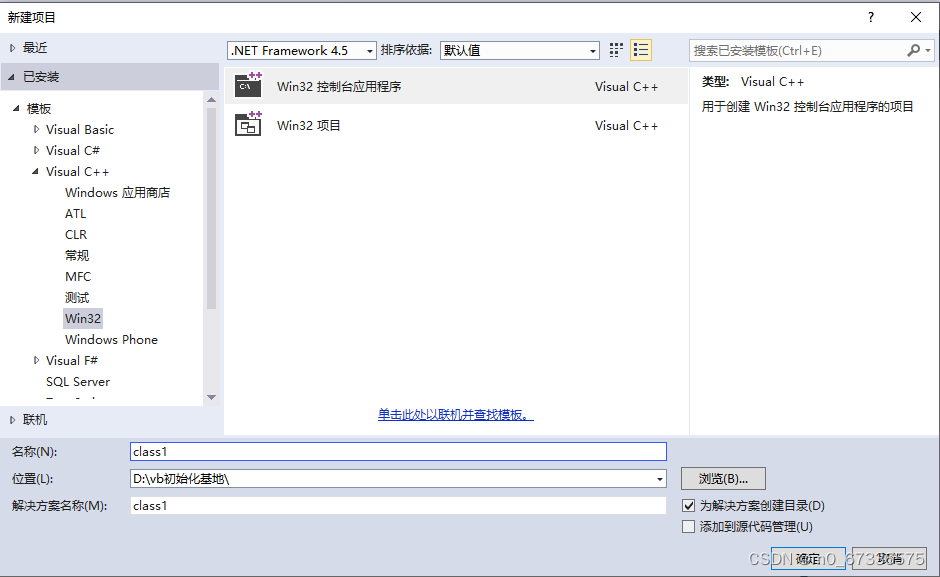Enable 添加到源代码管理(U)
Viewport: 940px width, 577px height.
pyautogui.click(x=688, y=526)
